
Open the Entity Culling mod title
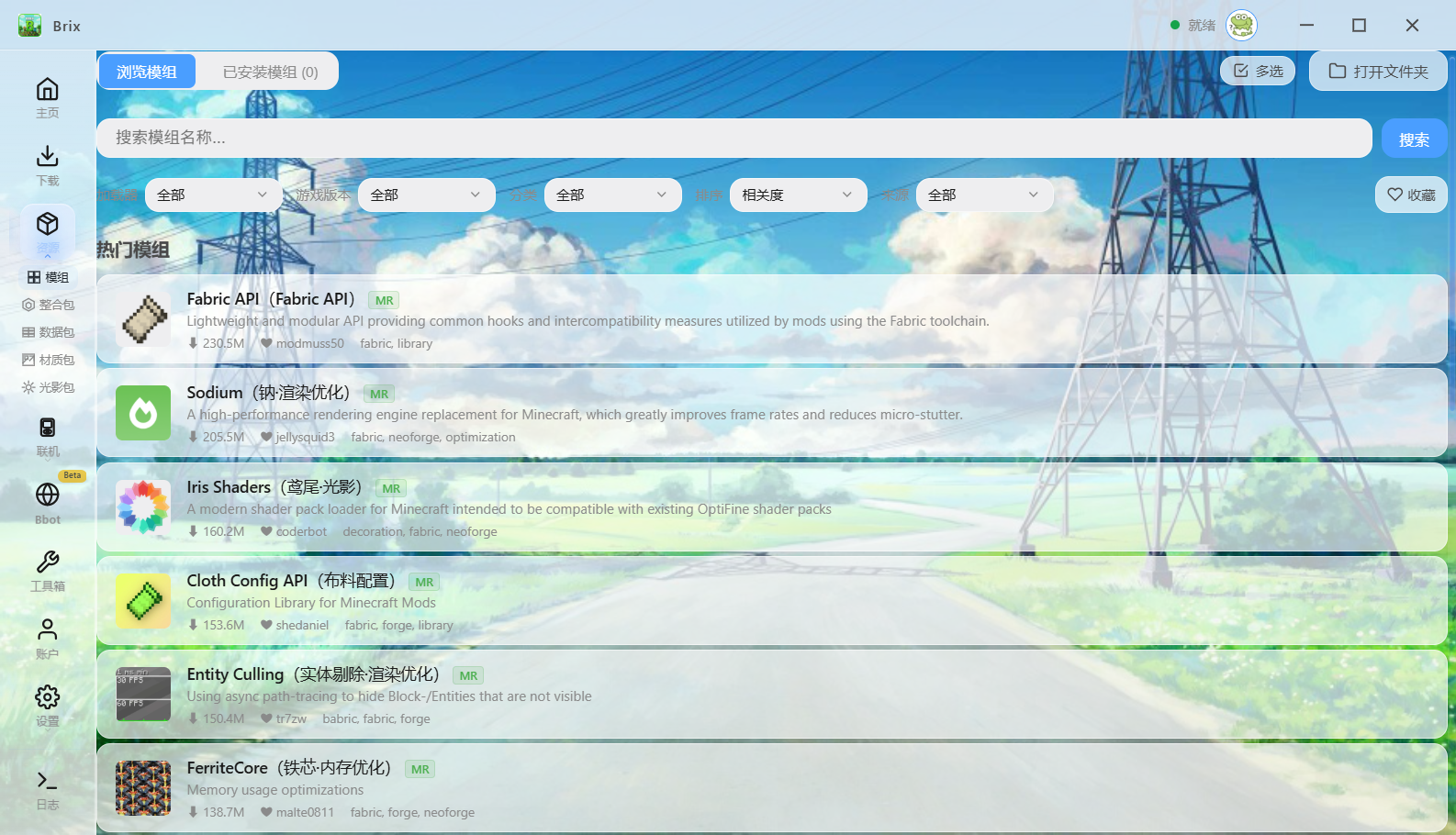point(313,674)
